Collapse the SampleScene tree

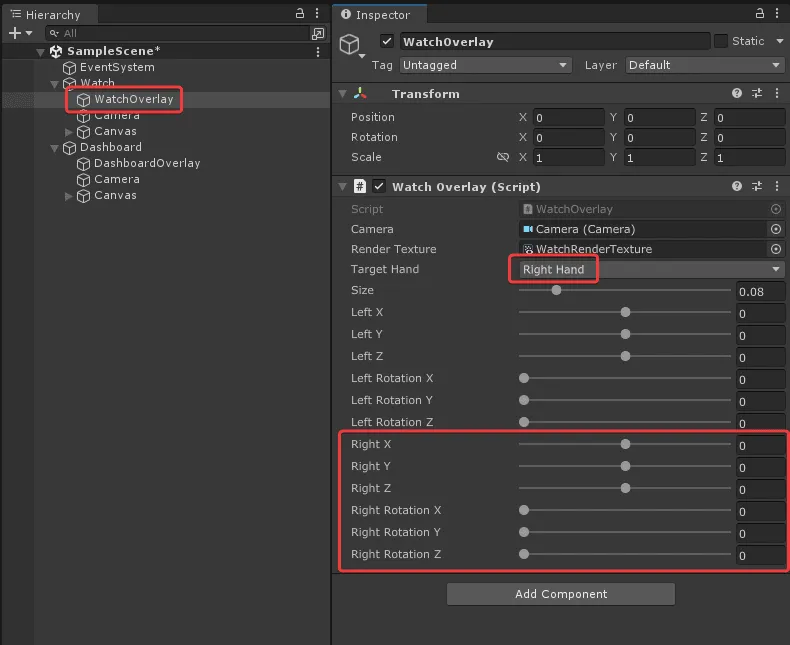pyautogui.click(x=41, y=52)
